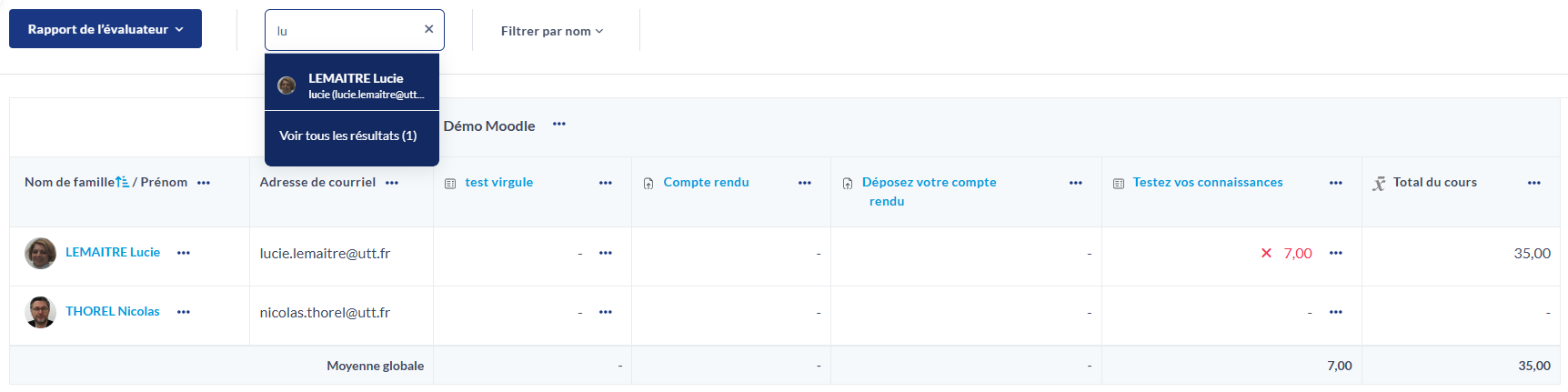The height and width of the screenshot is (392, 1568).
Task: Click the Démo Moodle course heading
Action: click(489, 126)
